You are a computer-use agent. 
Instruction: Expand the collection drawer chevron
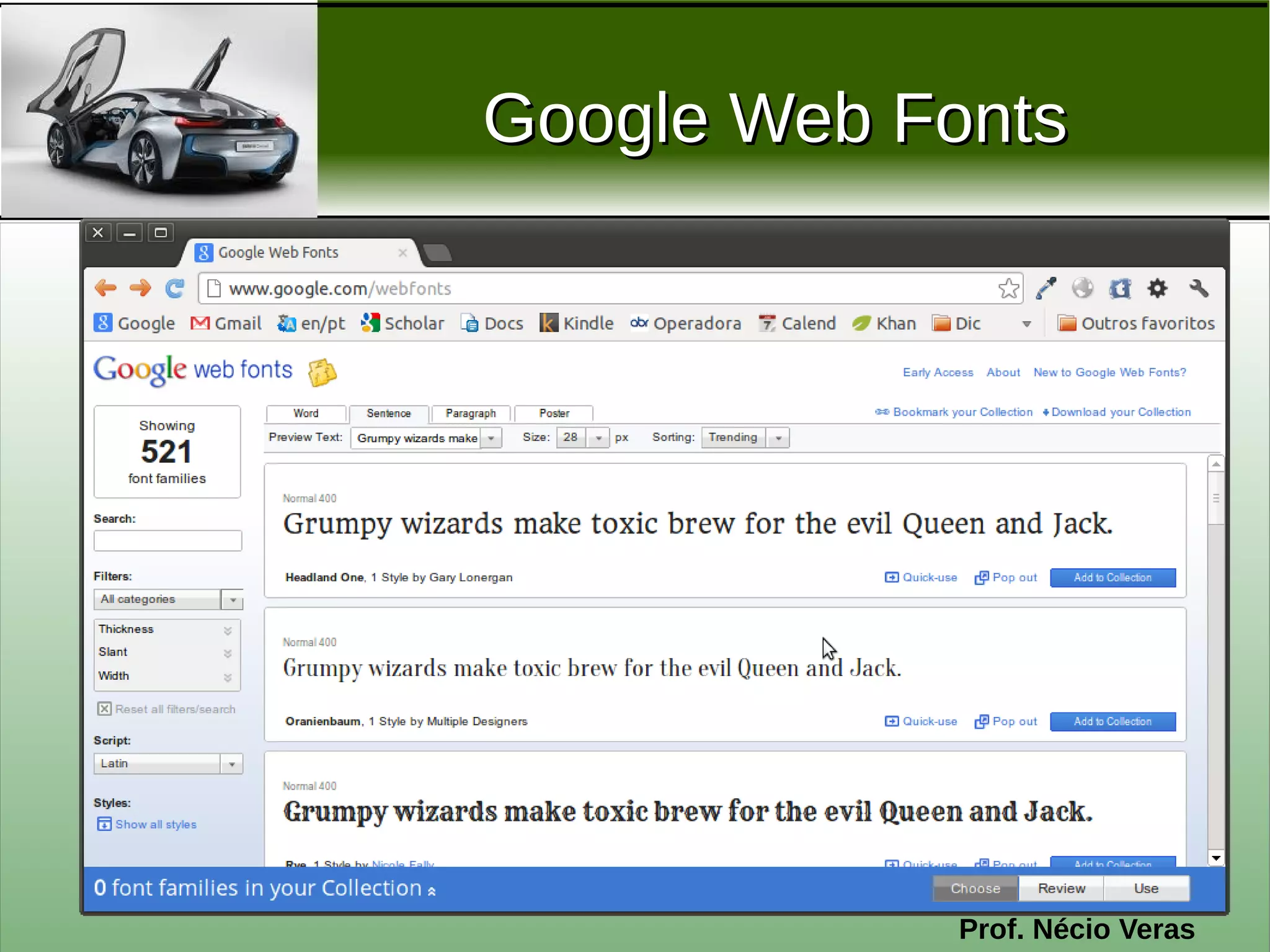pos(432,891)
